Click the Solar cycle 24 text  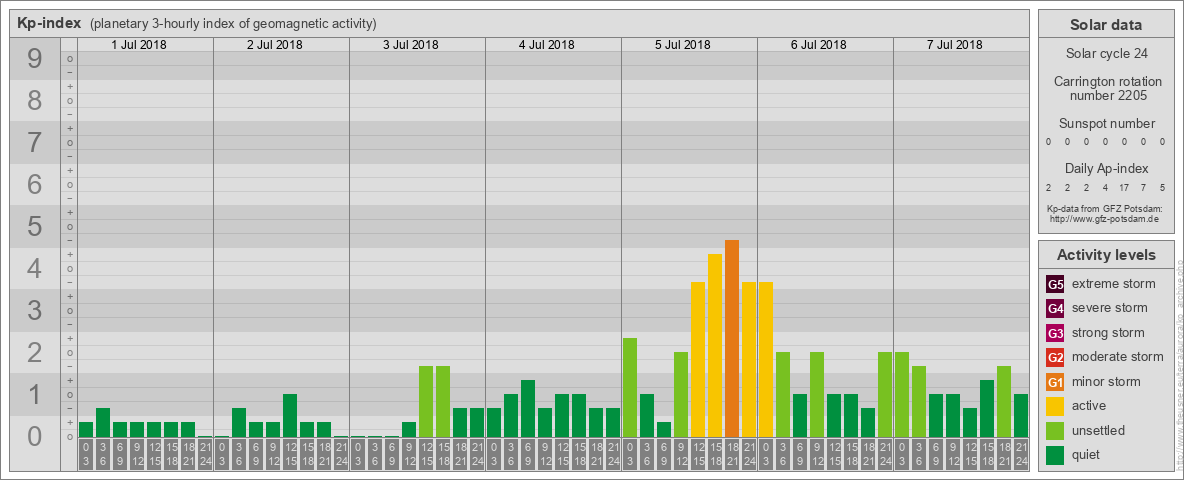[x=1105, y=54]
